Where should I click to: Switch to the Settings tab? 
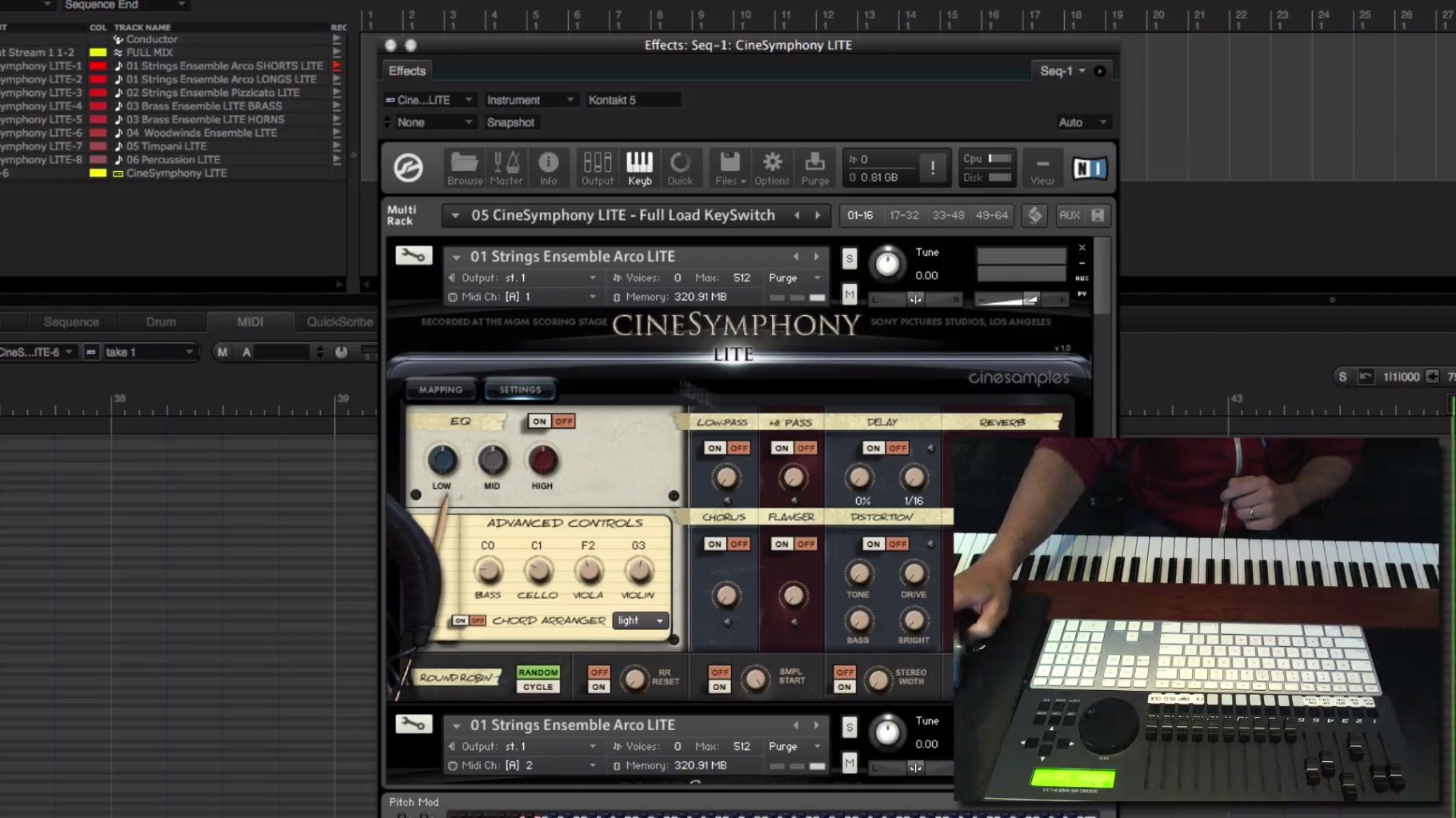tap(521, 389)
